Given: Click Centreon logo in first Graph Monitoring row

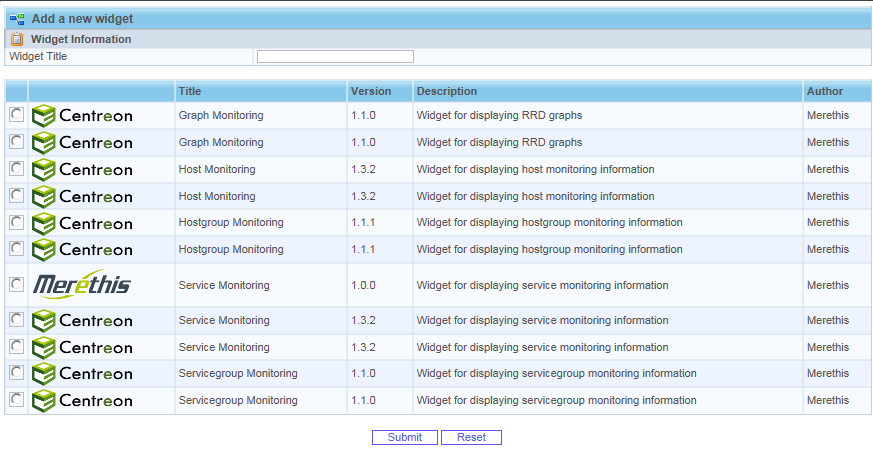Looking at the screenshot, I should [82, 116].
